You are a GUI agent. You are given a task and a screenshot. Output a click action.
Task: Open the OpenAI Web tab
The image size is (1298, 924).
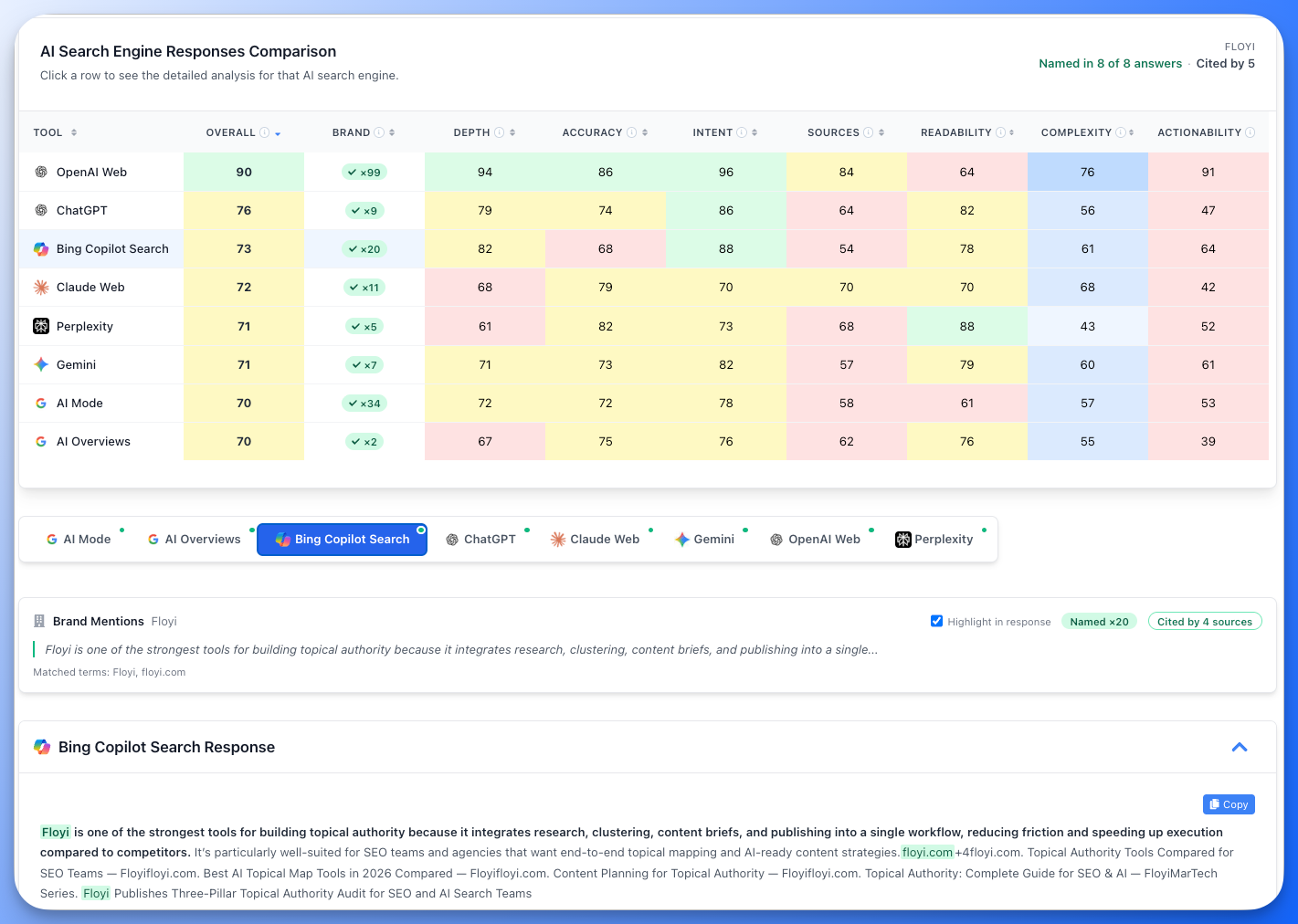(816, 539)
